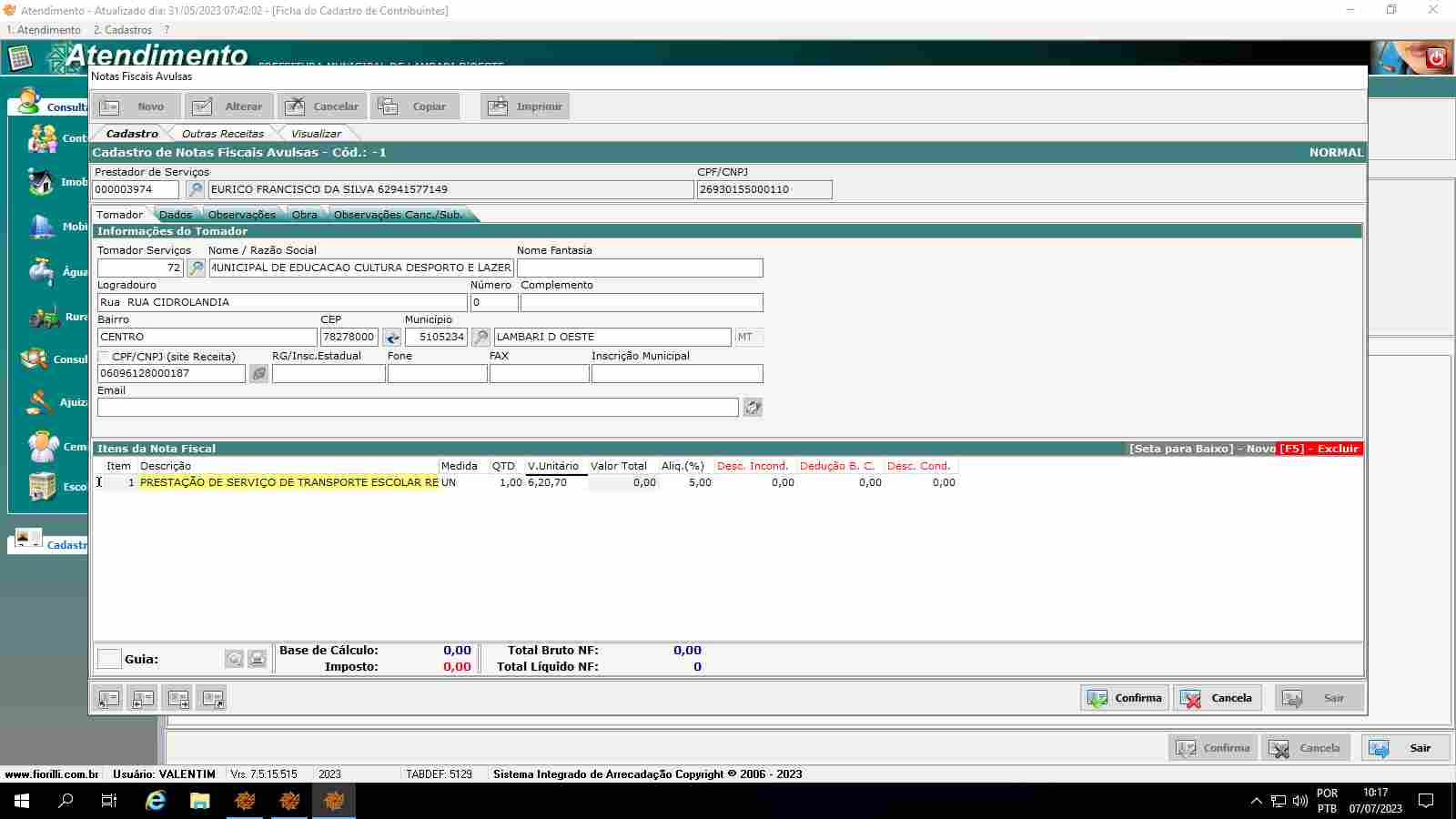Check the box next to Guia
Screen dimensions: 1456x819
tap(108, 659)
